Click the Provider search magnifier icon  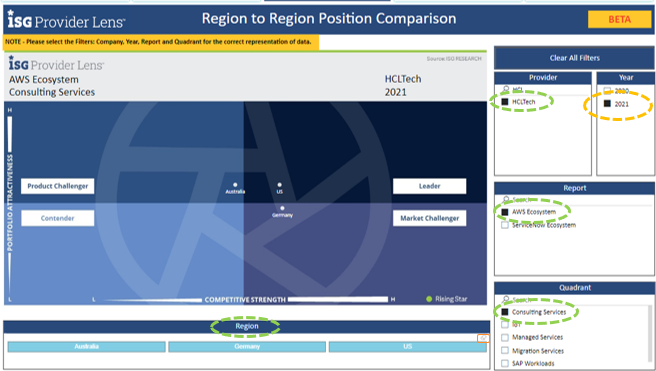(x=506, y=89)
